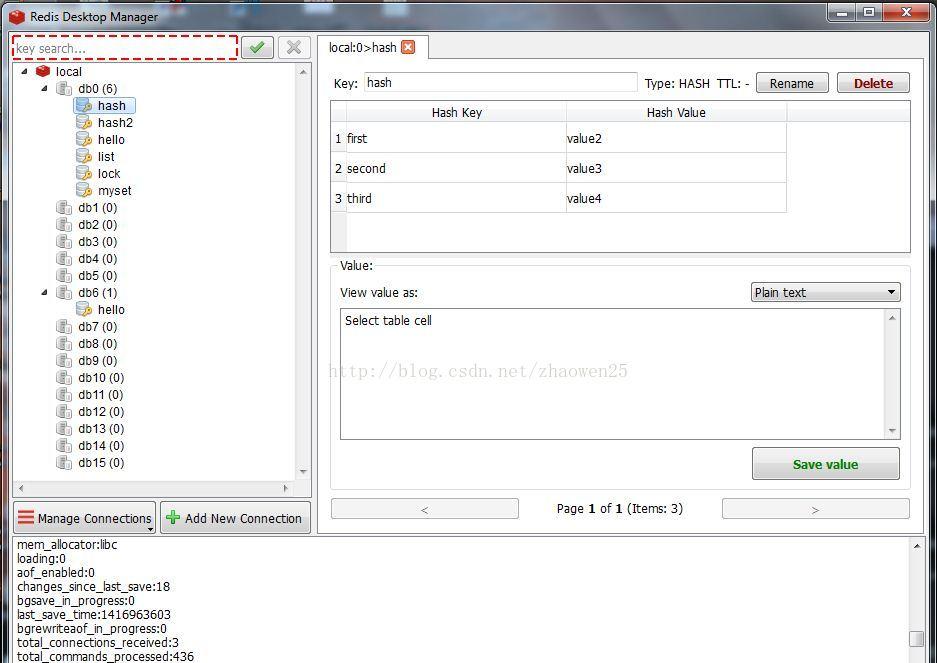
Task: Click the tree panel horizontal scrollbar right arrow
Action: (286, 488)
